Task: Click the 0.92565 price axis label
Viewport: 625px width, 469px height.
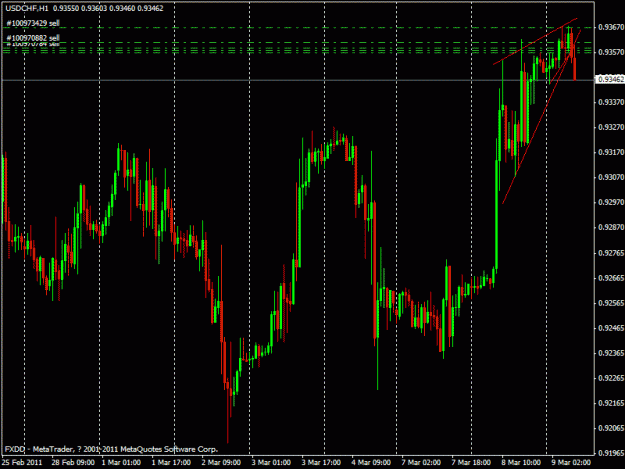Action: (611, 303)
